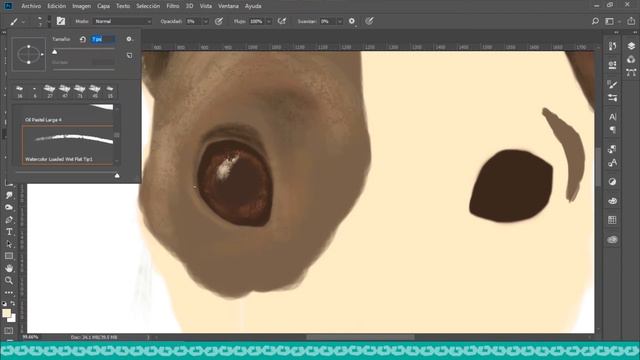Click the Opacidad value field
The width and height of the screenshot is (640, 360).
click(193, 21)
